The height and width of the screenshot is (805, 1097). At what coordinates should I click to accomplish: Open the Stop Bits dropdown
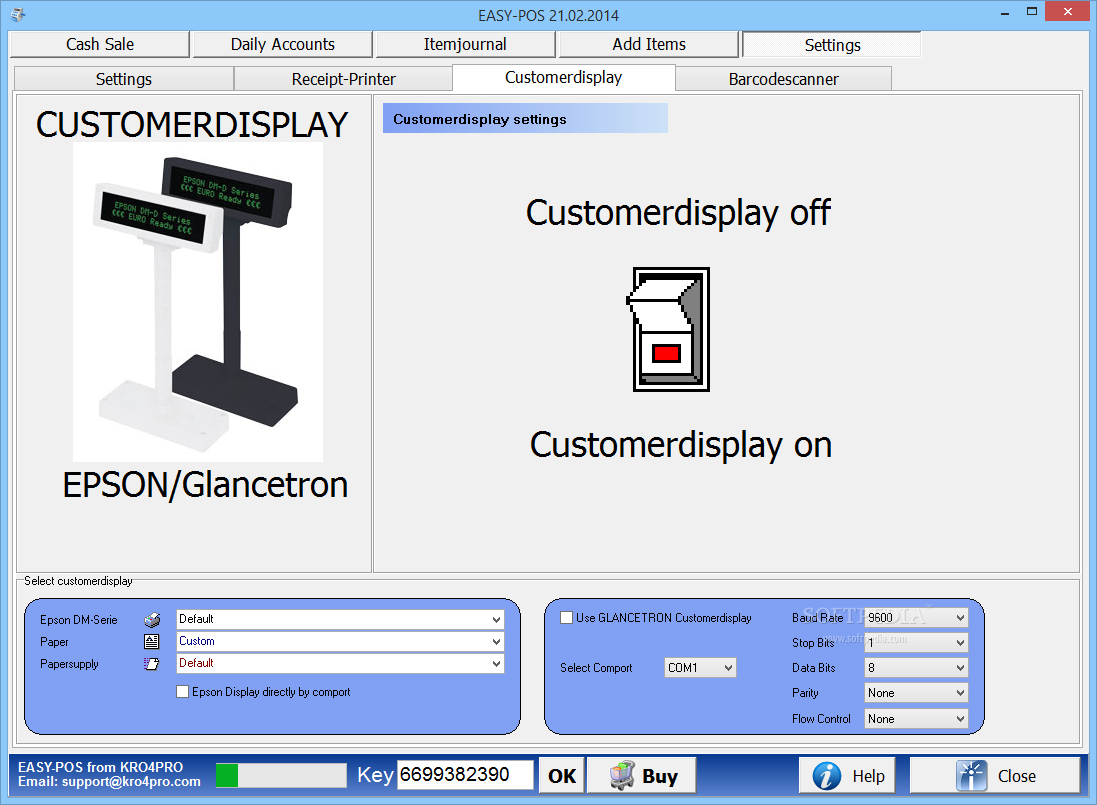(916, 642)
